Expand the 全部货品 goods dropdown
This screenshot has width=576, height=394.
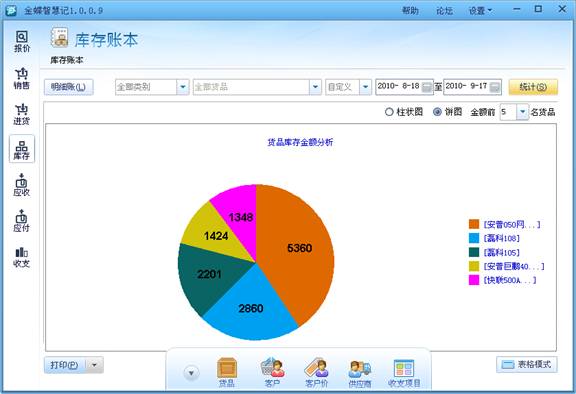point(315,87)
